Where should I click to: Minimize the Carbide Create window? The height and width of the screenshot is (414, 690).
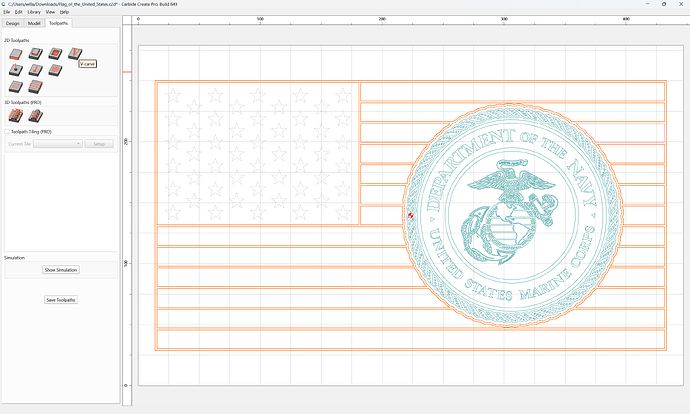tap(648, 4)
